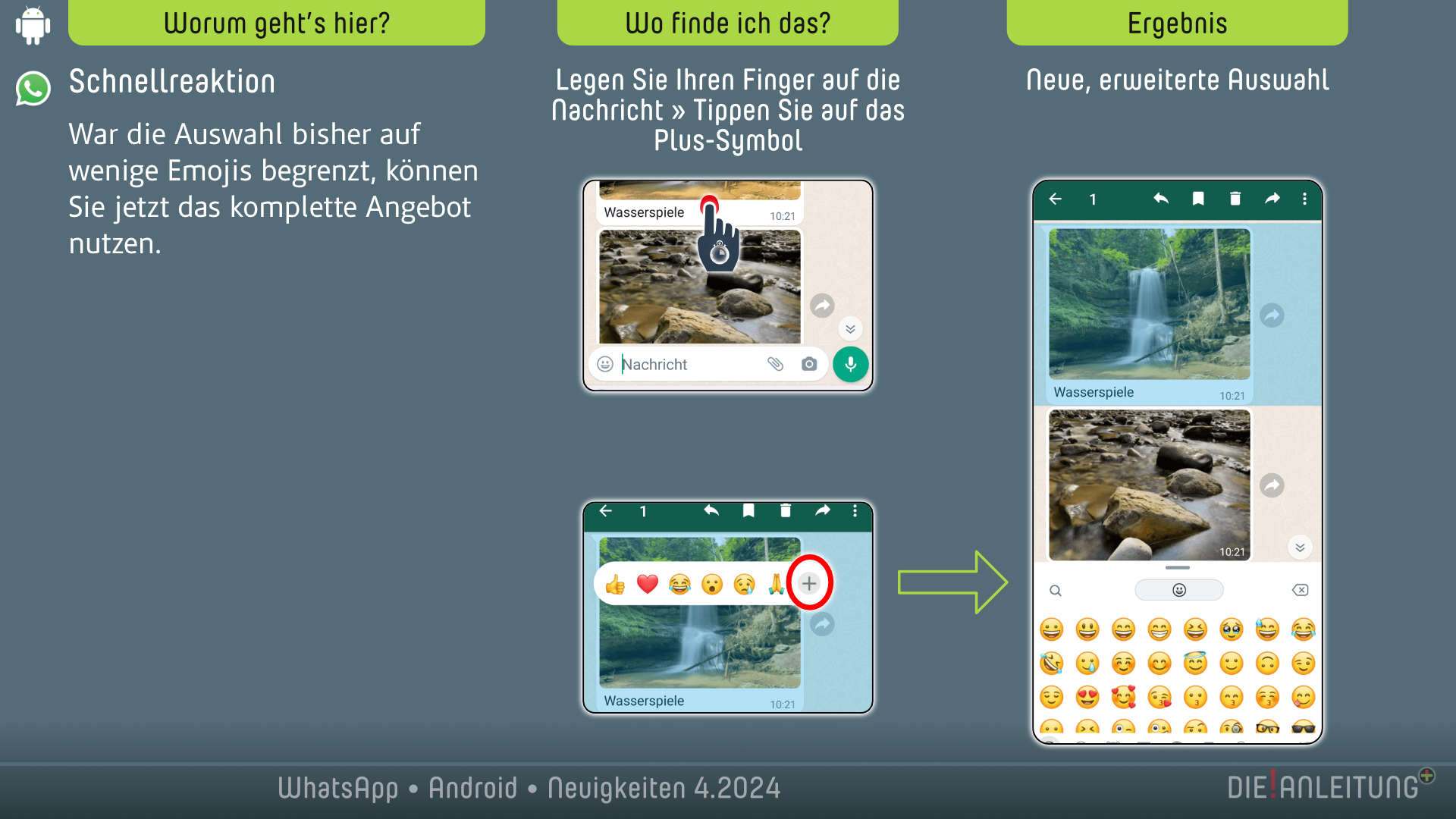Click the green microphone button
The width and height of the screenshot is (1456, 819).
pyautogui.click(x=850, y=364)
